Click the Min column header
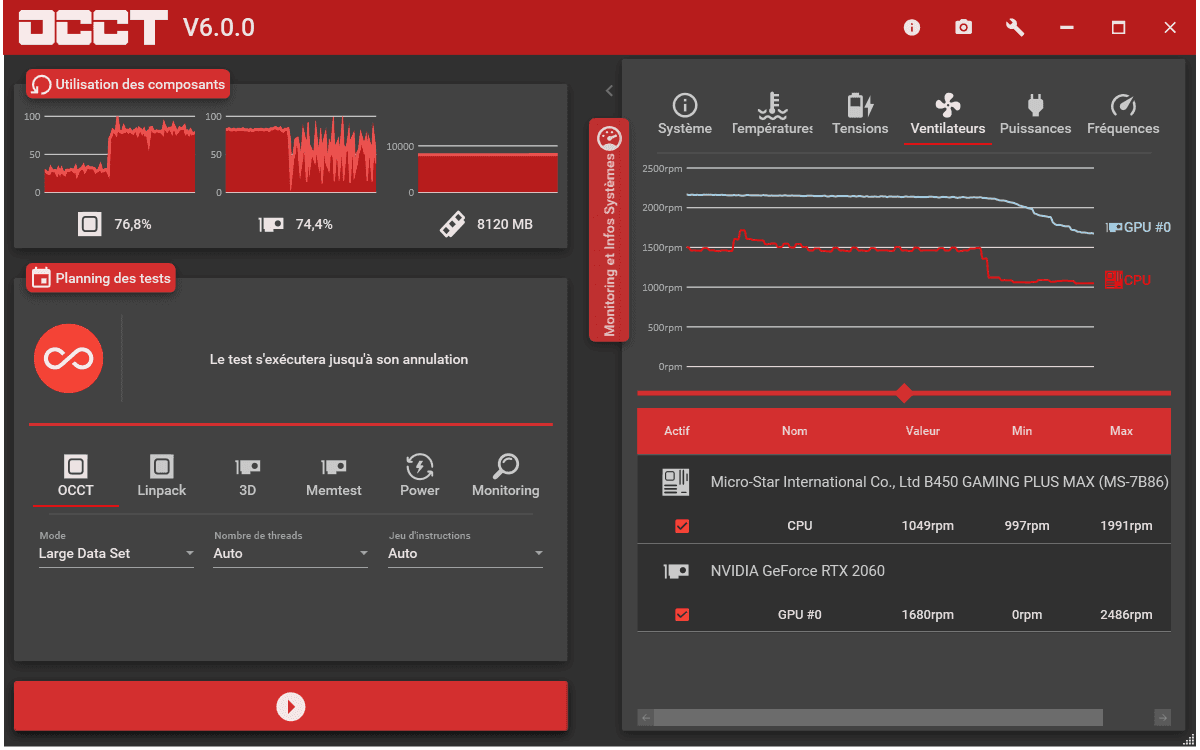Viewport: 1200px width, 750px height. pos(1022,431)
